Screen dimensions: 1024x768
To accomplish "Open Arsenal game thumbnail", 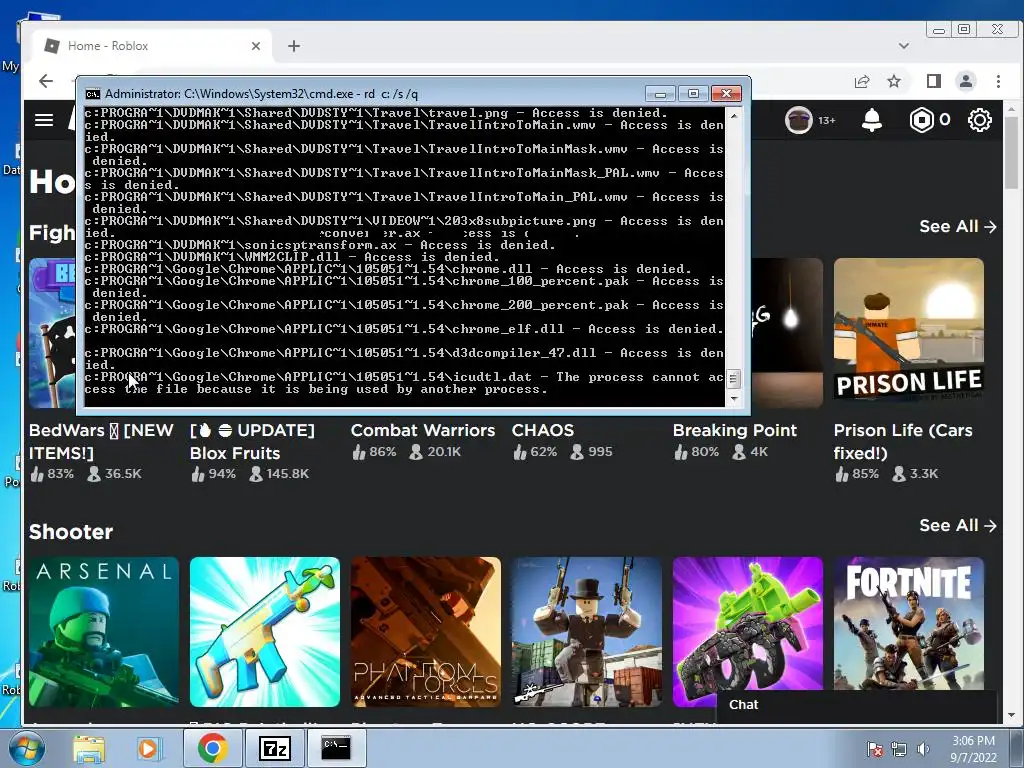I will pos(103,632).
